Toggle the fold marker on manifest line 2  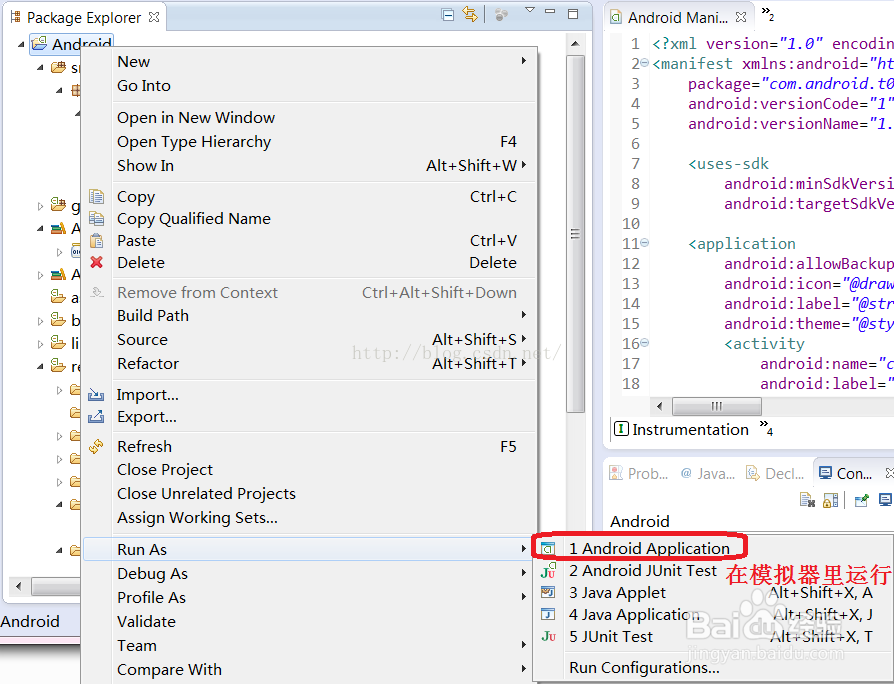(644, 63)
